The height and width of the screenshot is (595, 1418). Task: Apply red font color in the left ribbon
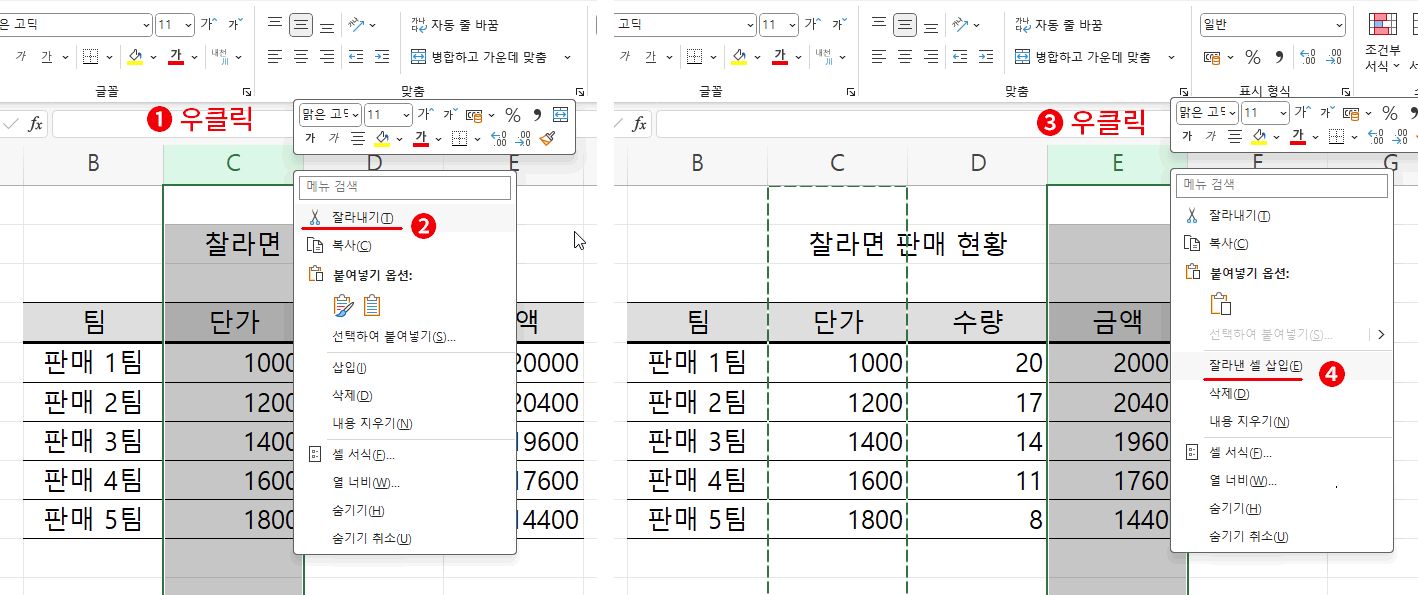[177, 57]
